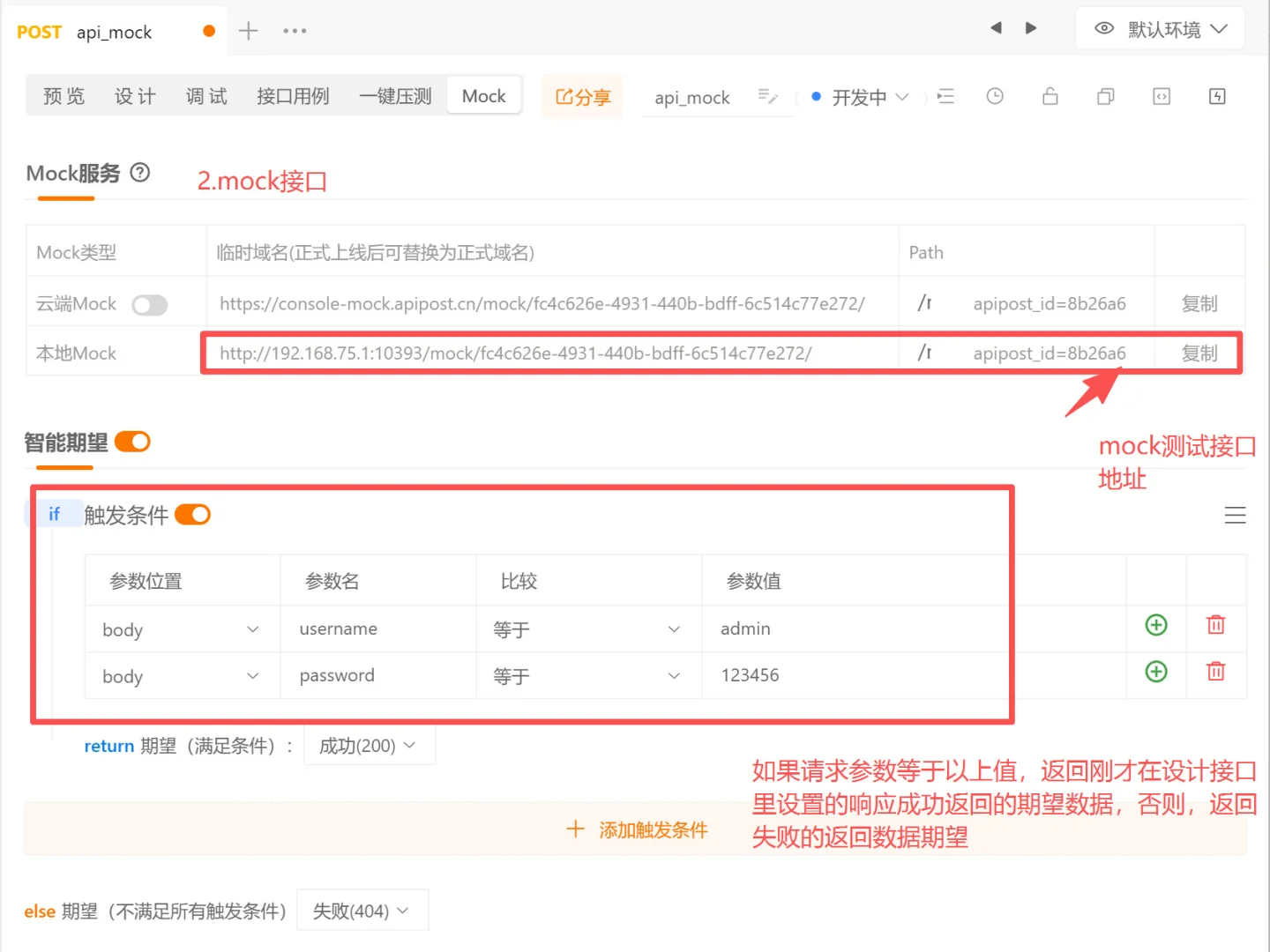This screenshot has width=1270, height=952.
Task: Click the orange connection status dot on api_mock tab
Action: coord(208,29)
